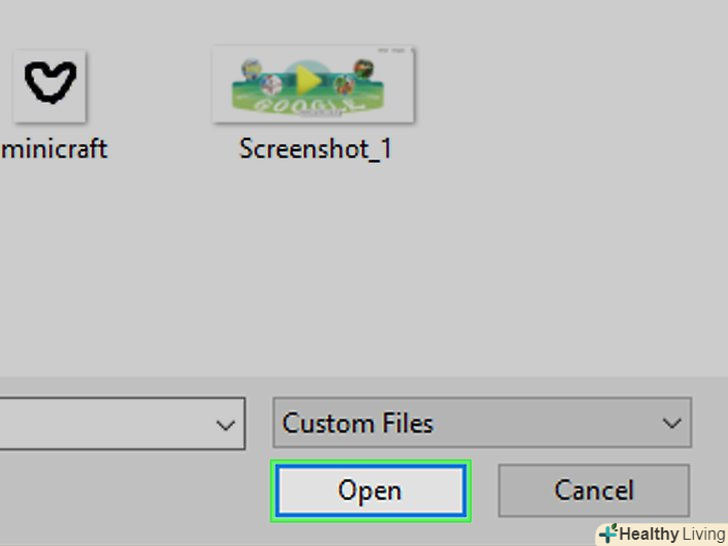
Task: Click the black heart drawing in minicraft icon
Action: (49, 83)
